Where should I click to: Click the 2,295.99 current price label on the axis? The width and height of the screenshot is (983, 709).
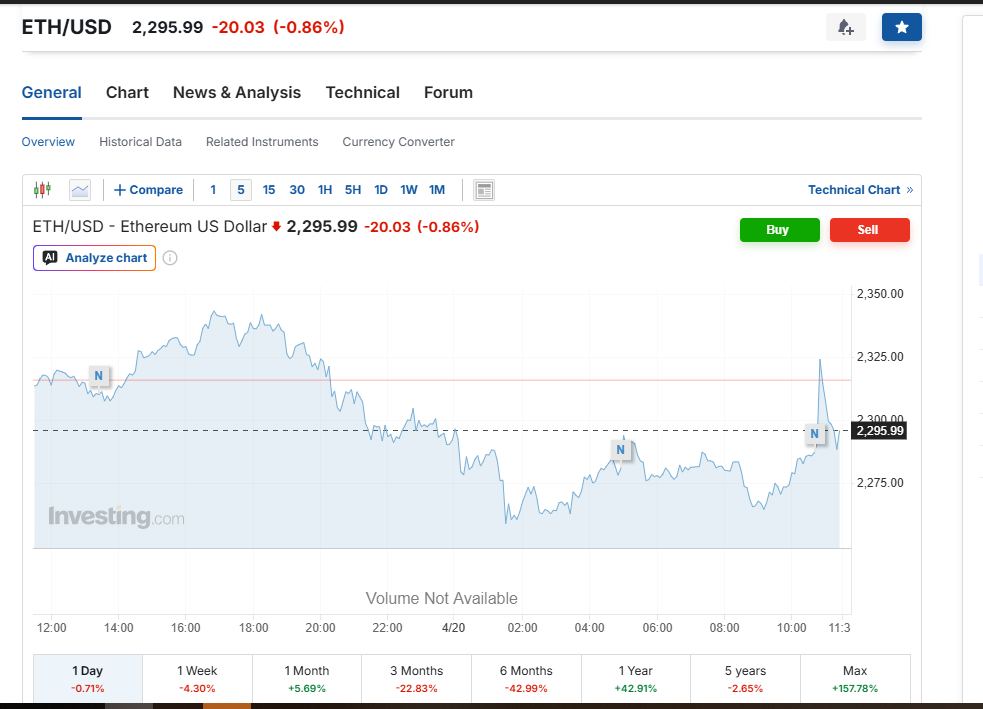pyautogui.click(x=879, y=431)
